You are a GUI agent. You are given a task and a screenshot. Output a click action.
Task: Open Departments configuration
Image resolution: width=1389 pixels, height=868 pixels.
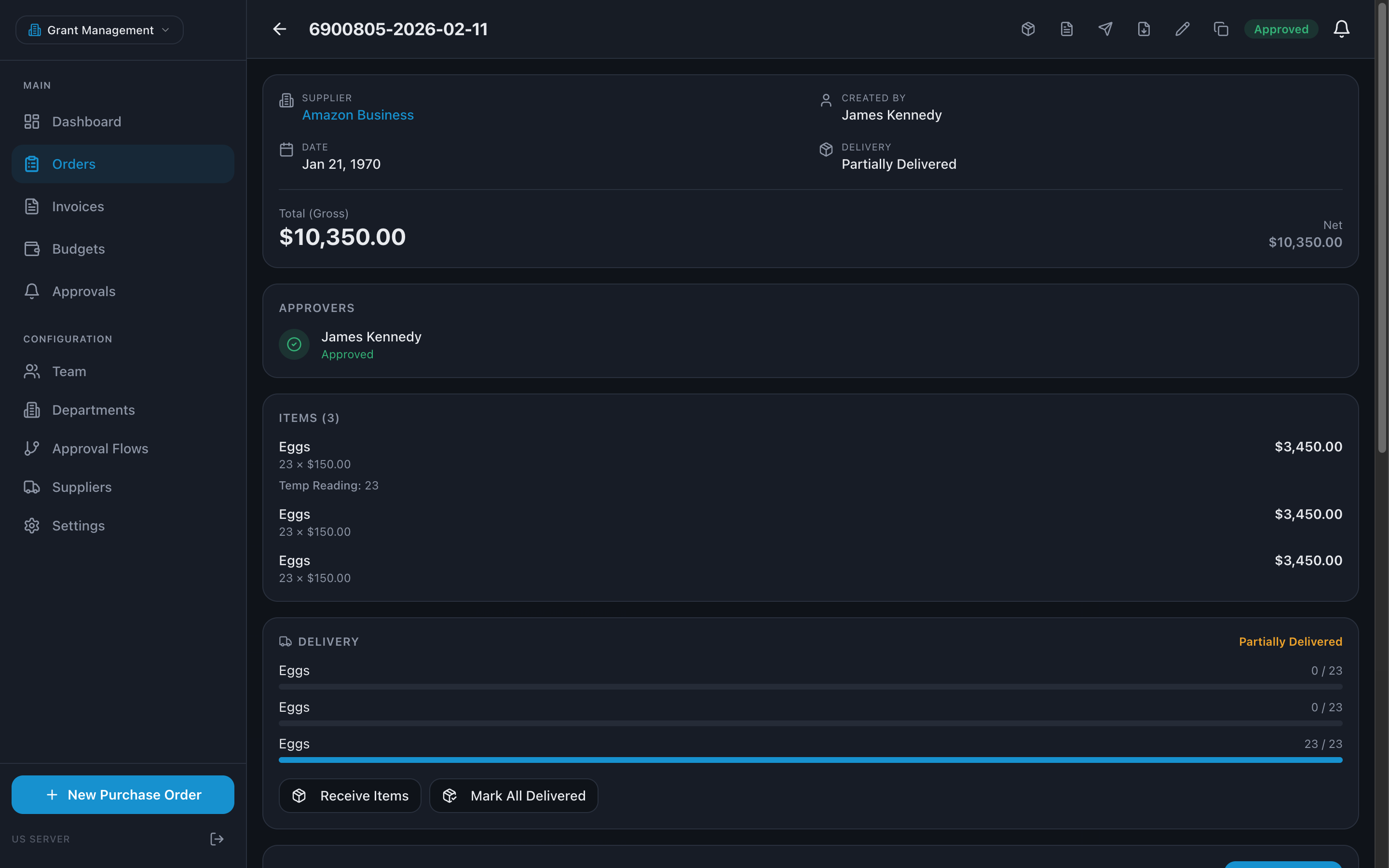[x=123, y=410]
